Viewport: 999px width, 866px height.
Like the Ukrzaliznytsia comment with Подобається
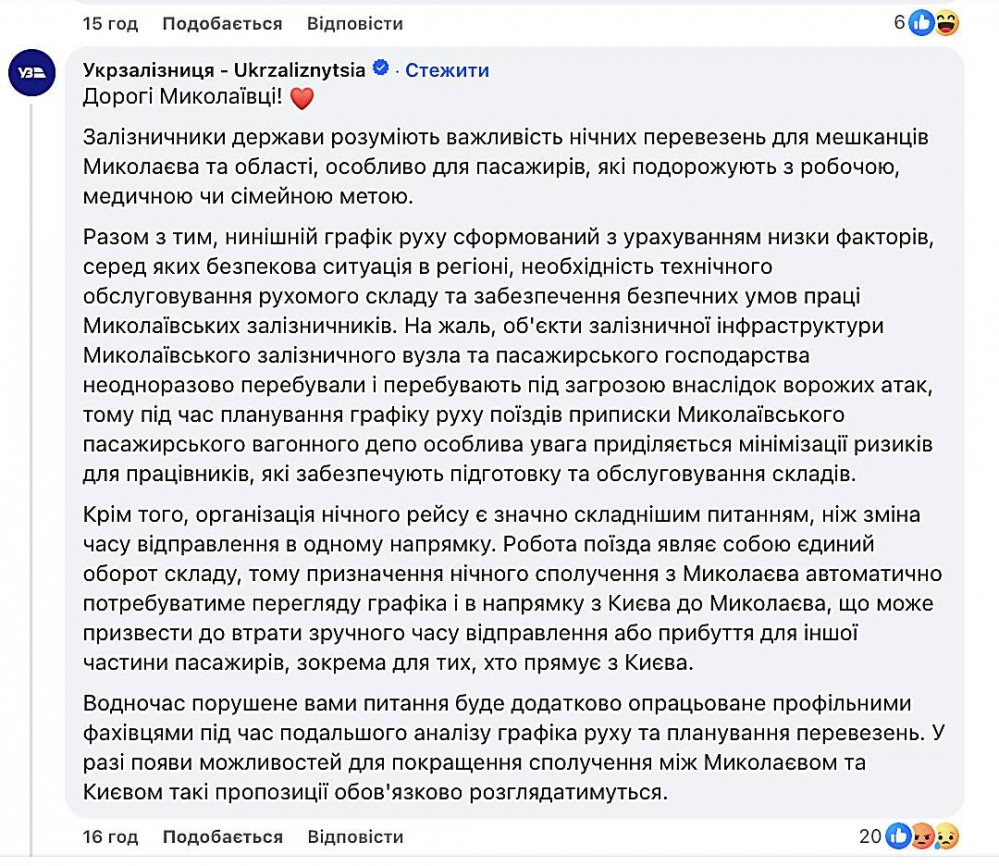222,837
